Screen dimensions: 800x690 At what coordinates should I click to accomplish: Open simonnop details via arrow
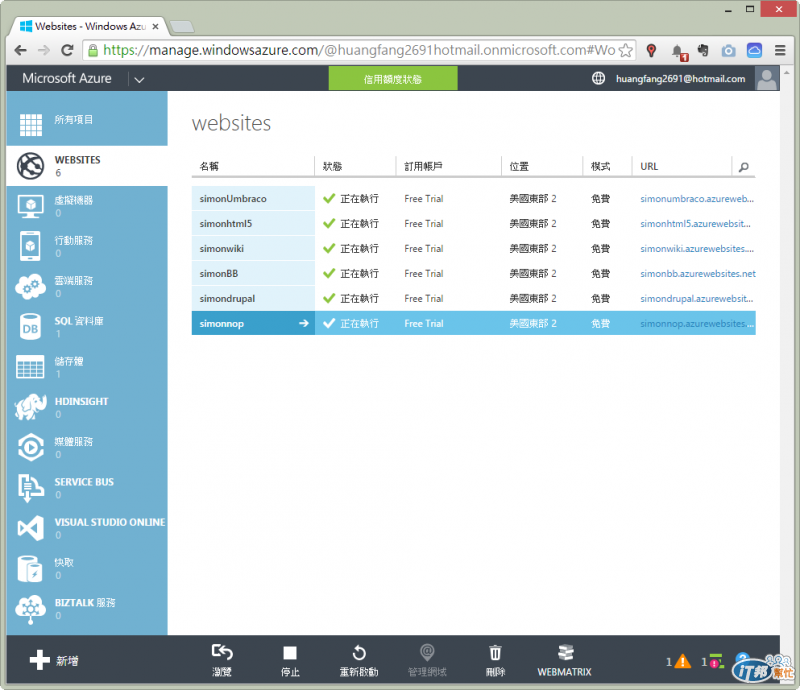coord(304,323)
